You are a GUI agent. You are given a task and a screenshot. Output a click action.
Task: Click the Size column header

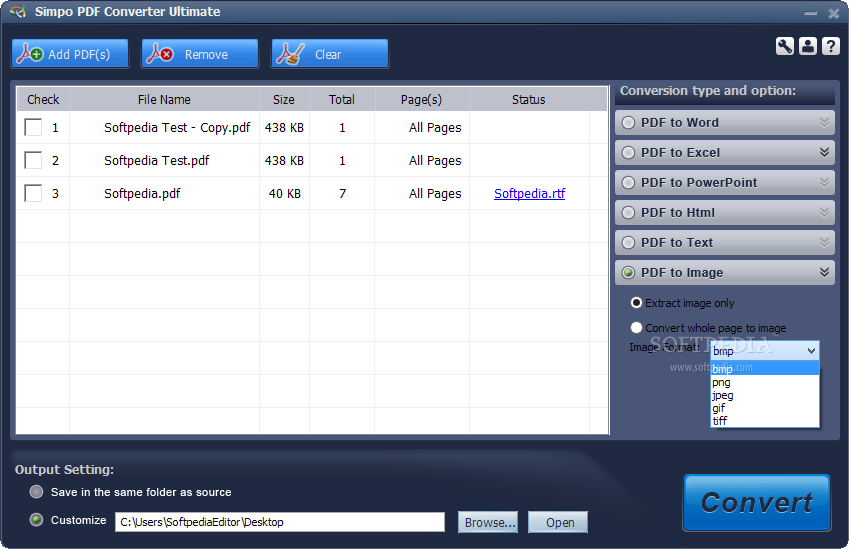pyautogui.click(x=284, y=100)
